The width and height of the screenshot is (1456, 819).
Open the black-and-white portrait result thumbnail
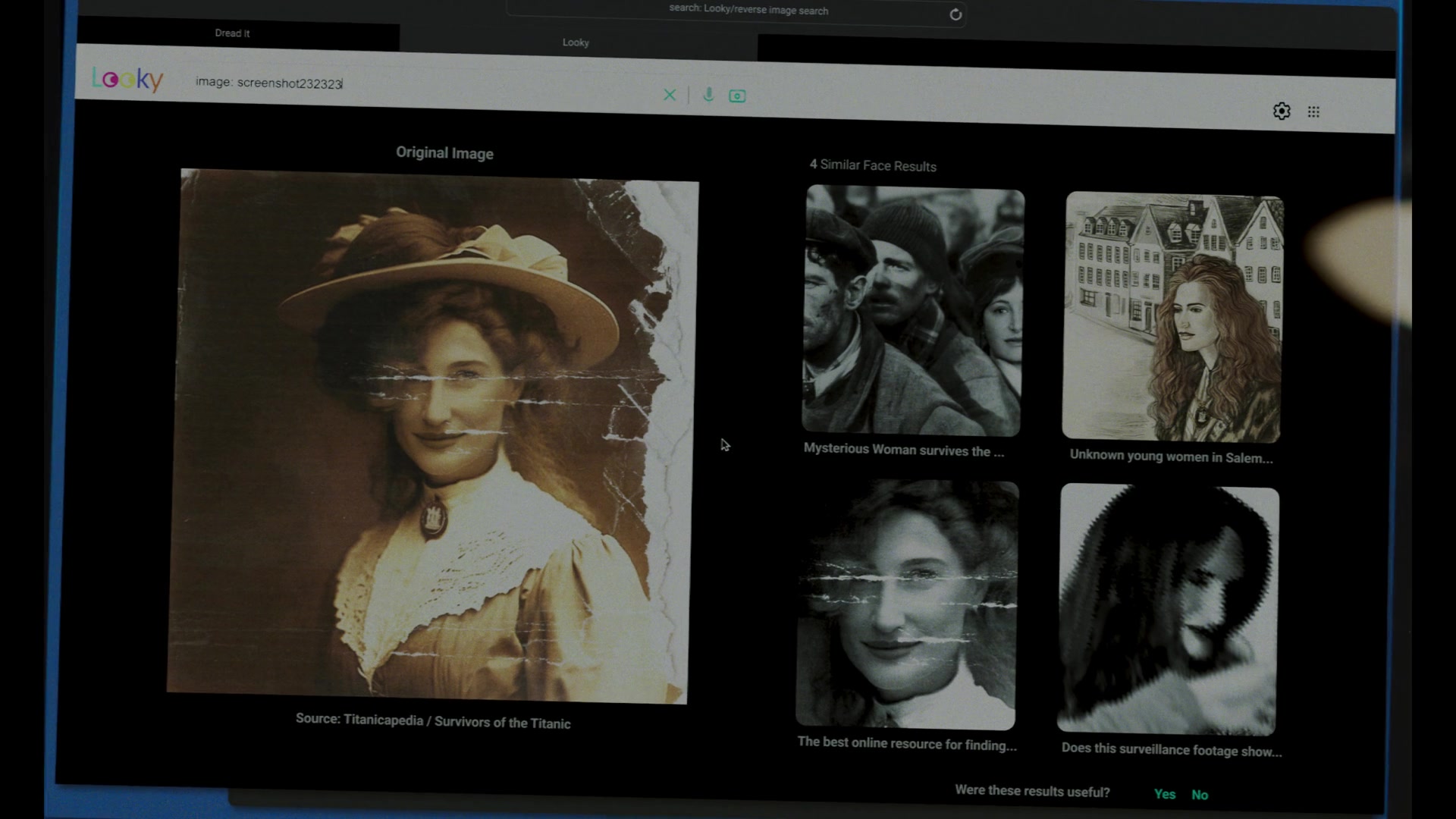(906, 604)
